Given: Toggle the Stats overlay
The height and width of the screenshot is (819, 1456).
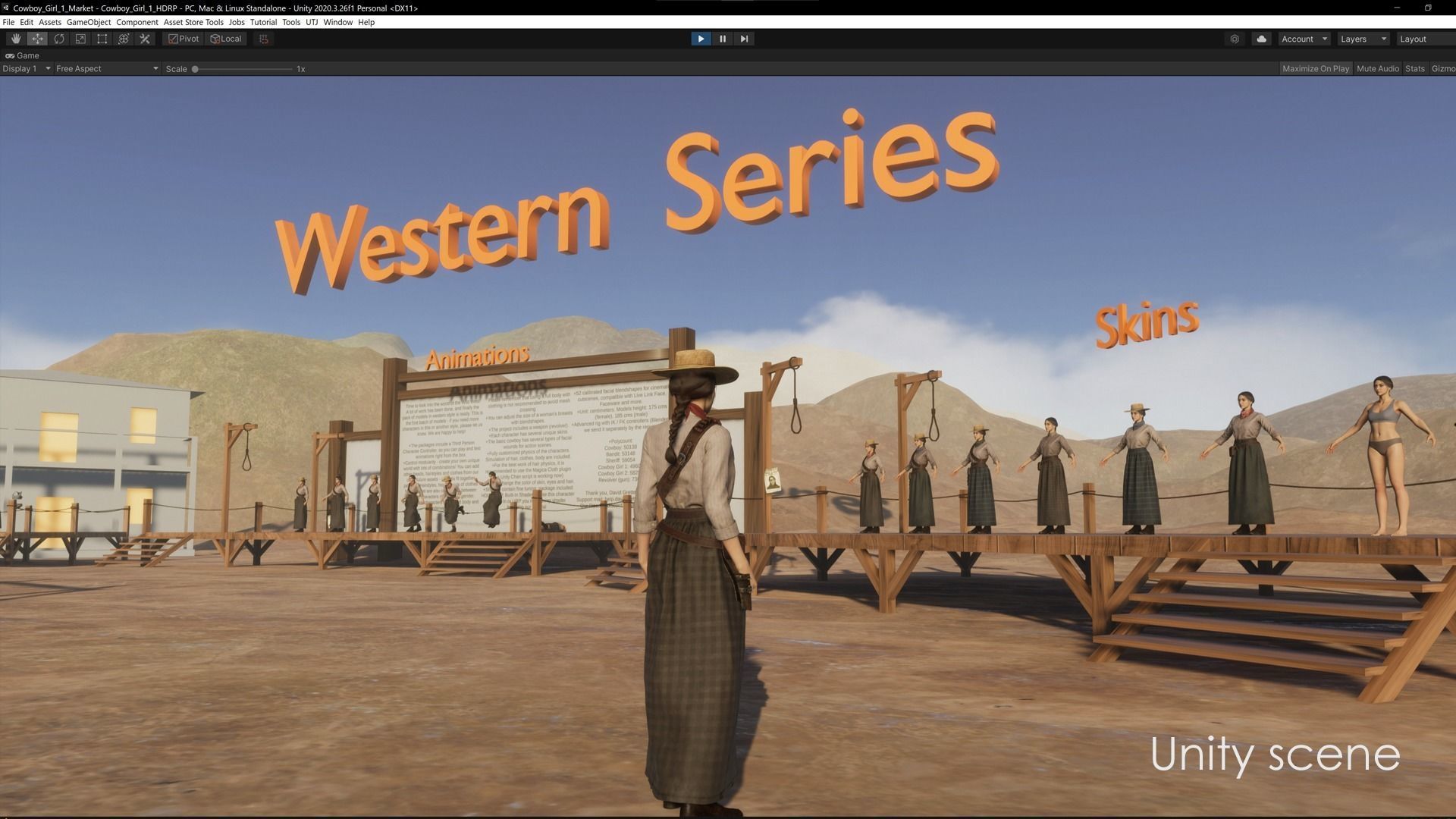Looking at the screenshot, I should pyautogui.click(x=1415, y=68).
